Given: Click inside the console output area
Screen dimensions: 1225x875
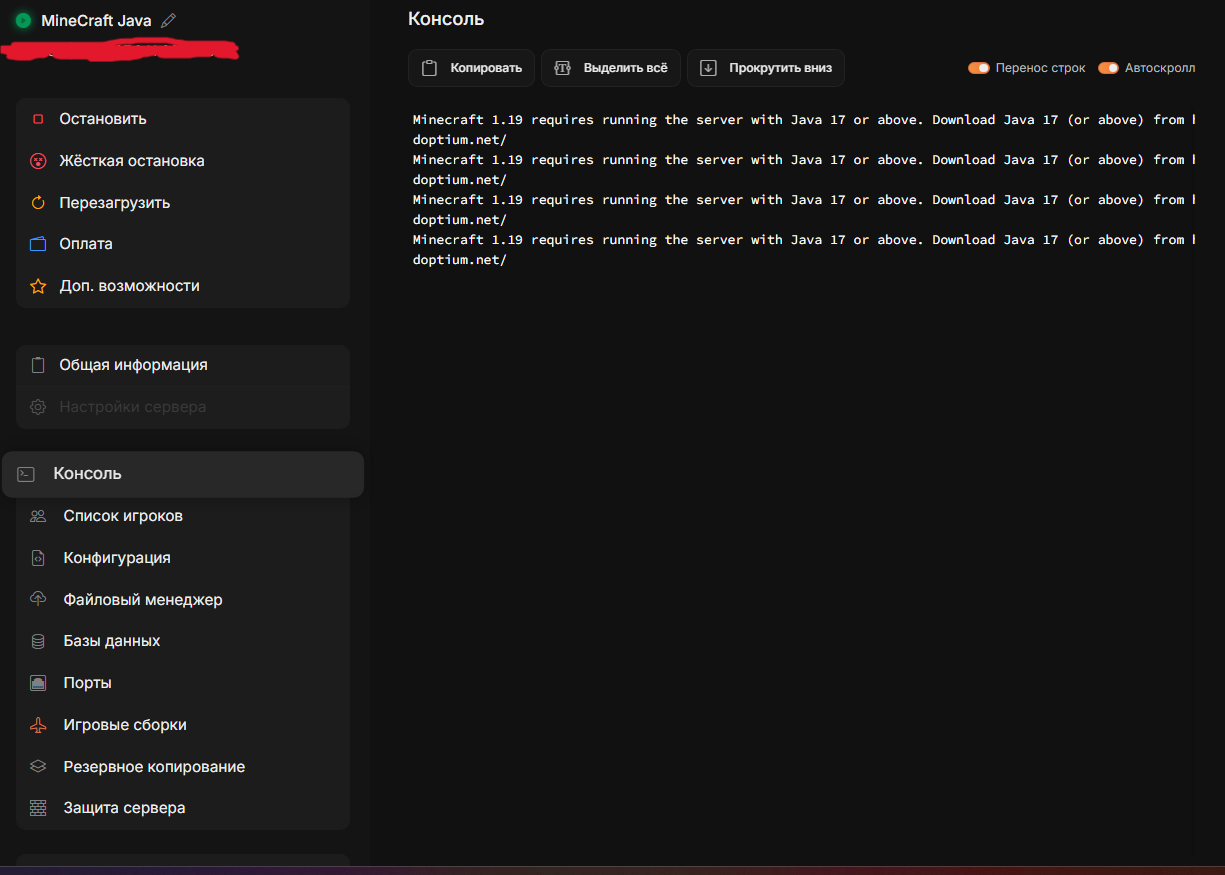Looking at the screenshot, I should pyautogui.click(x=800, y=500).
